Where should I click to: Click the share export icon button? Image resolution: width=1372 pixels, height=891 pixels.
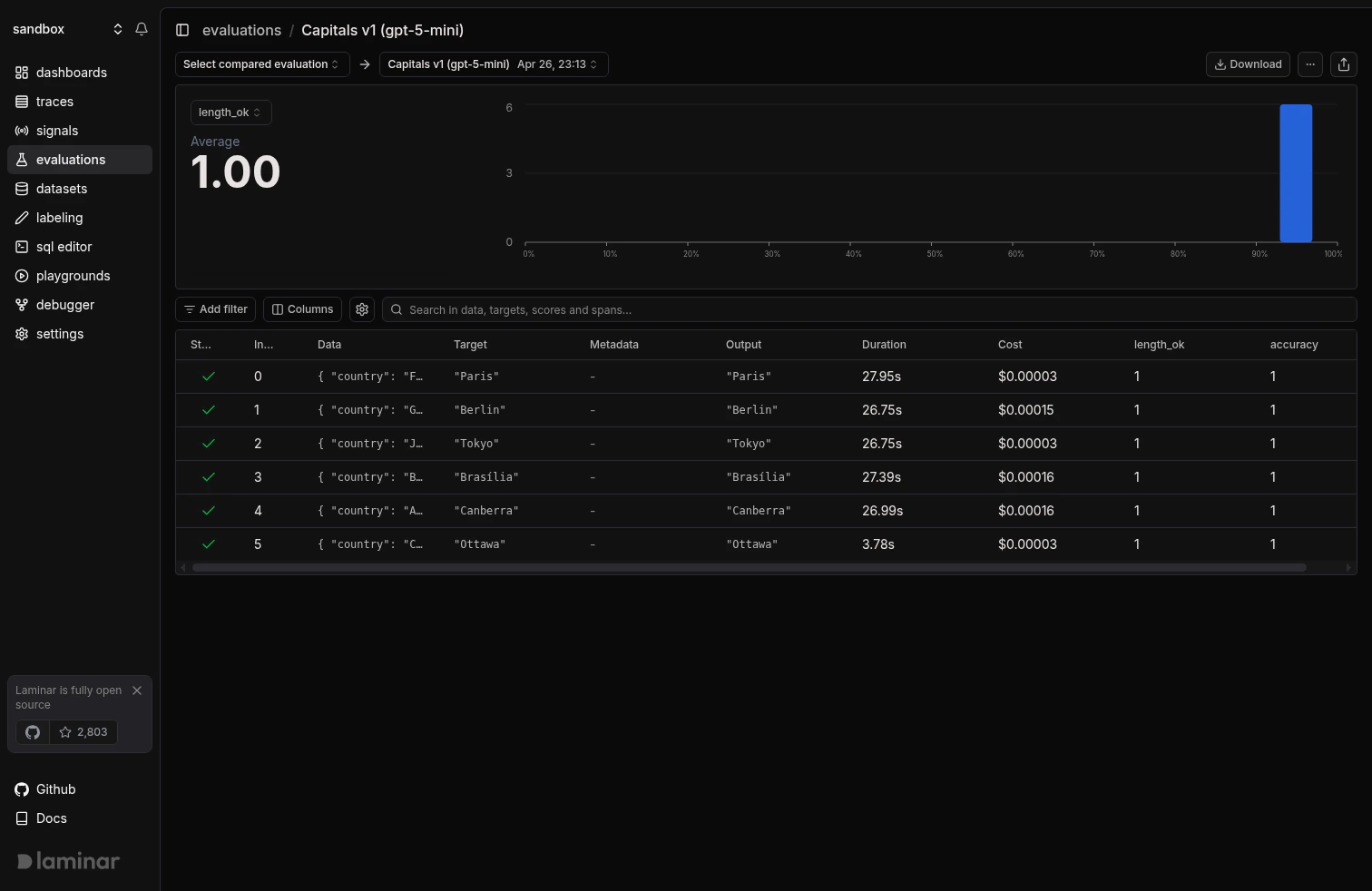[x=1344, y=64]
